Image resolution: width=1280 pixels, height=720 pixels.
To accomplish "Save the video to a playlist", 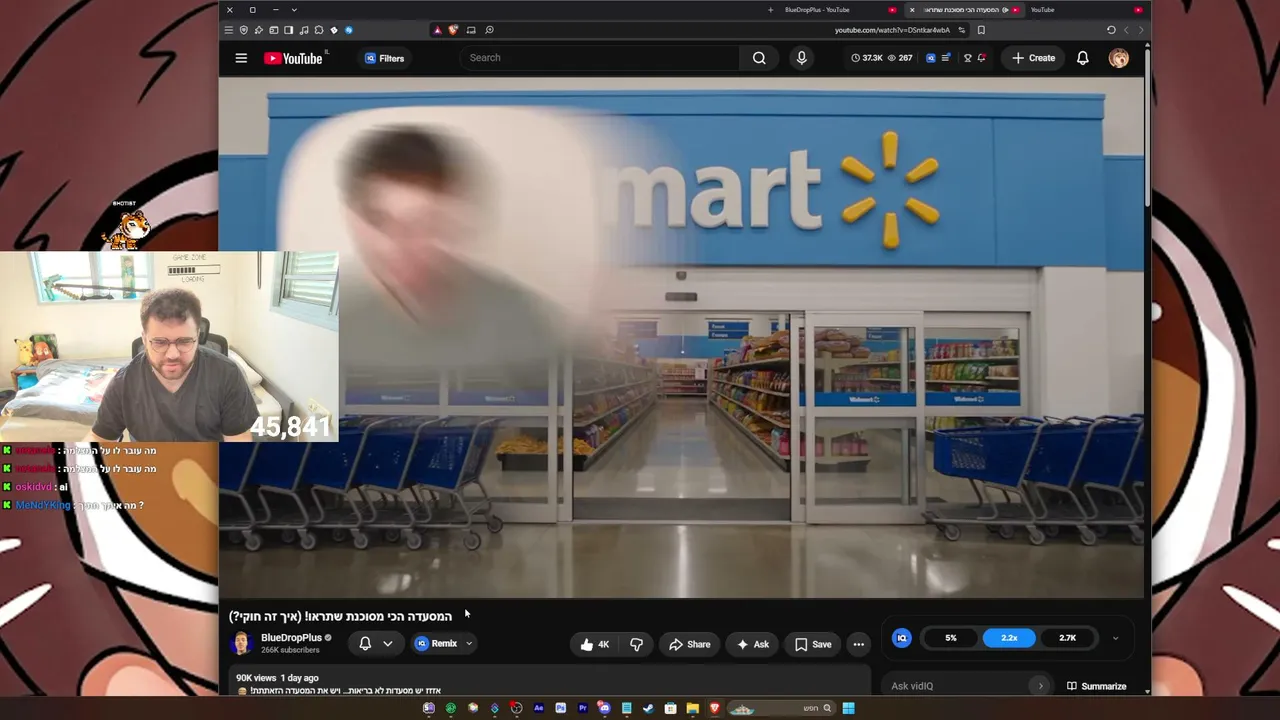I will 812,644.
